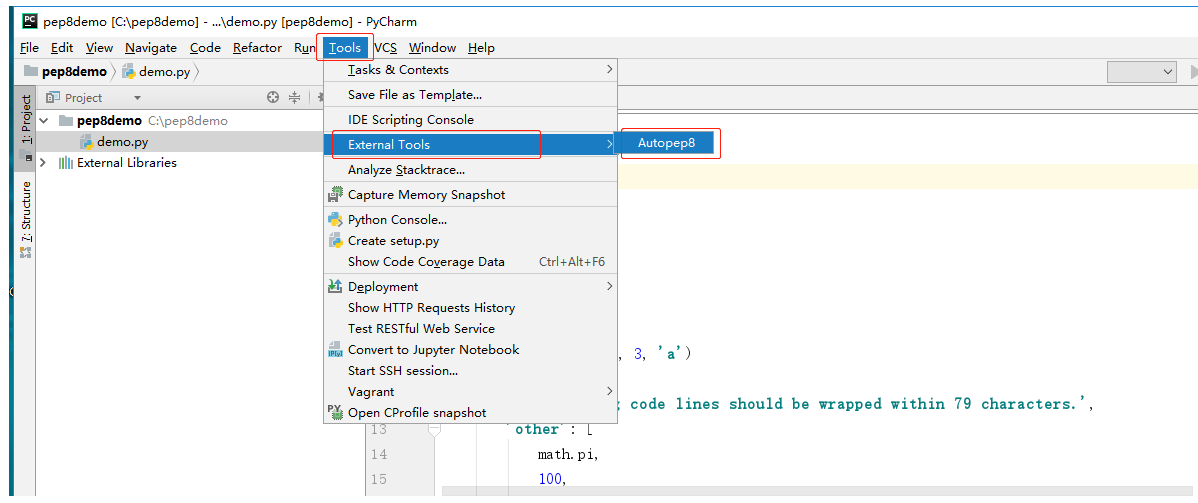Expand the External Libraries tree node
This screenshot has height=503, width=1198.
[x=44, y=163]
